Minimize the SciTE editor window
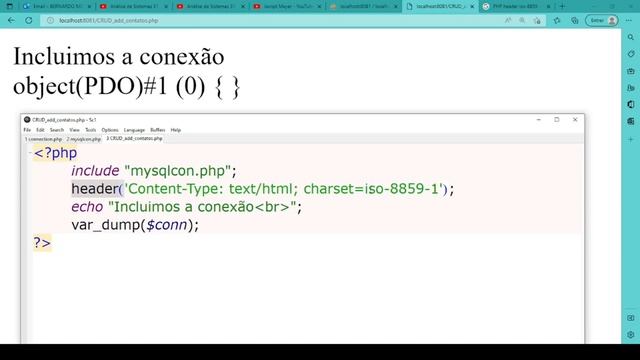 point(538,120)
